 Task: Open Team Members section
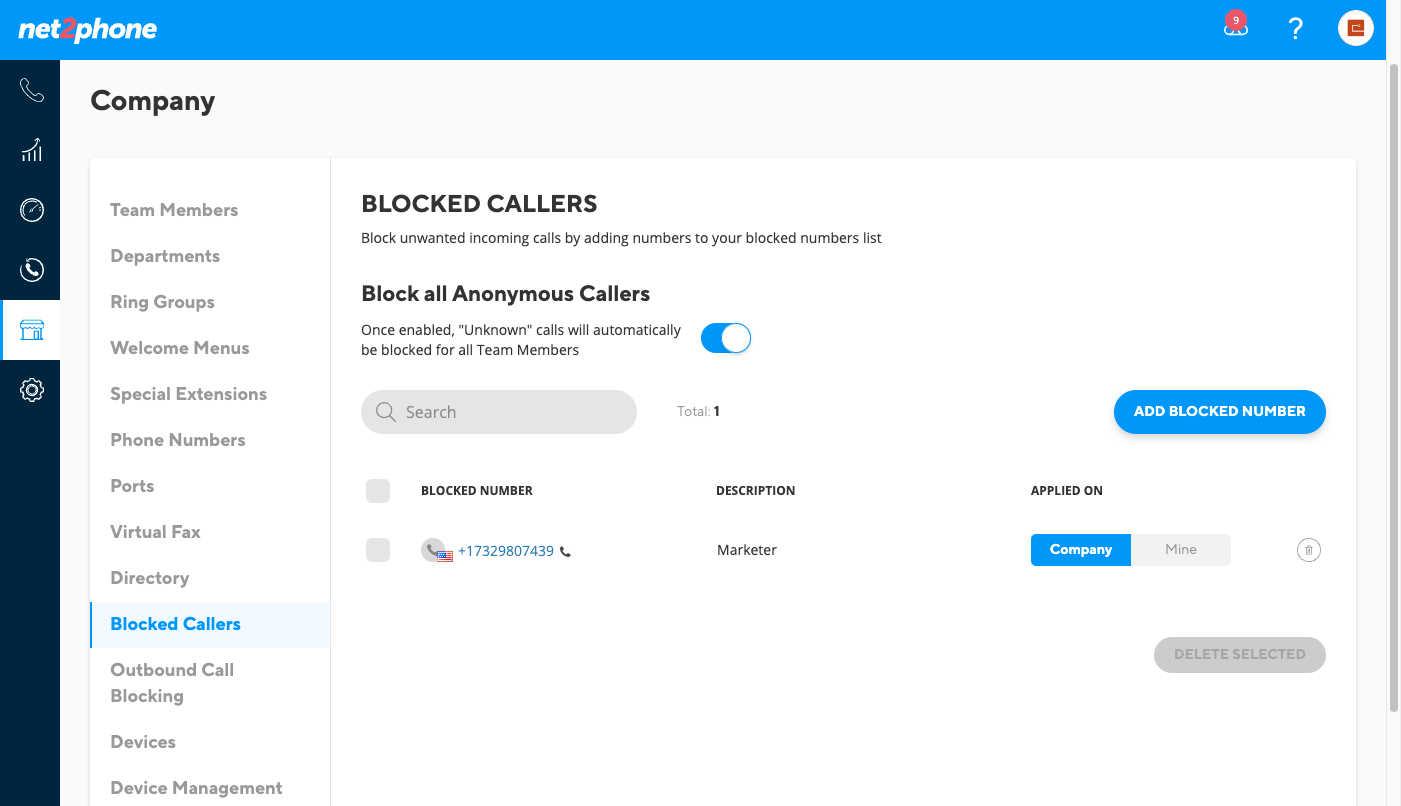(x=174, y=210)
